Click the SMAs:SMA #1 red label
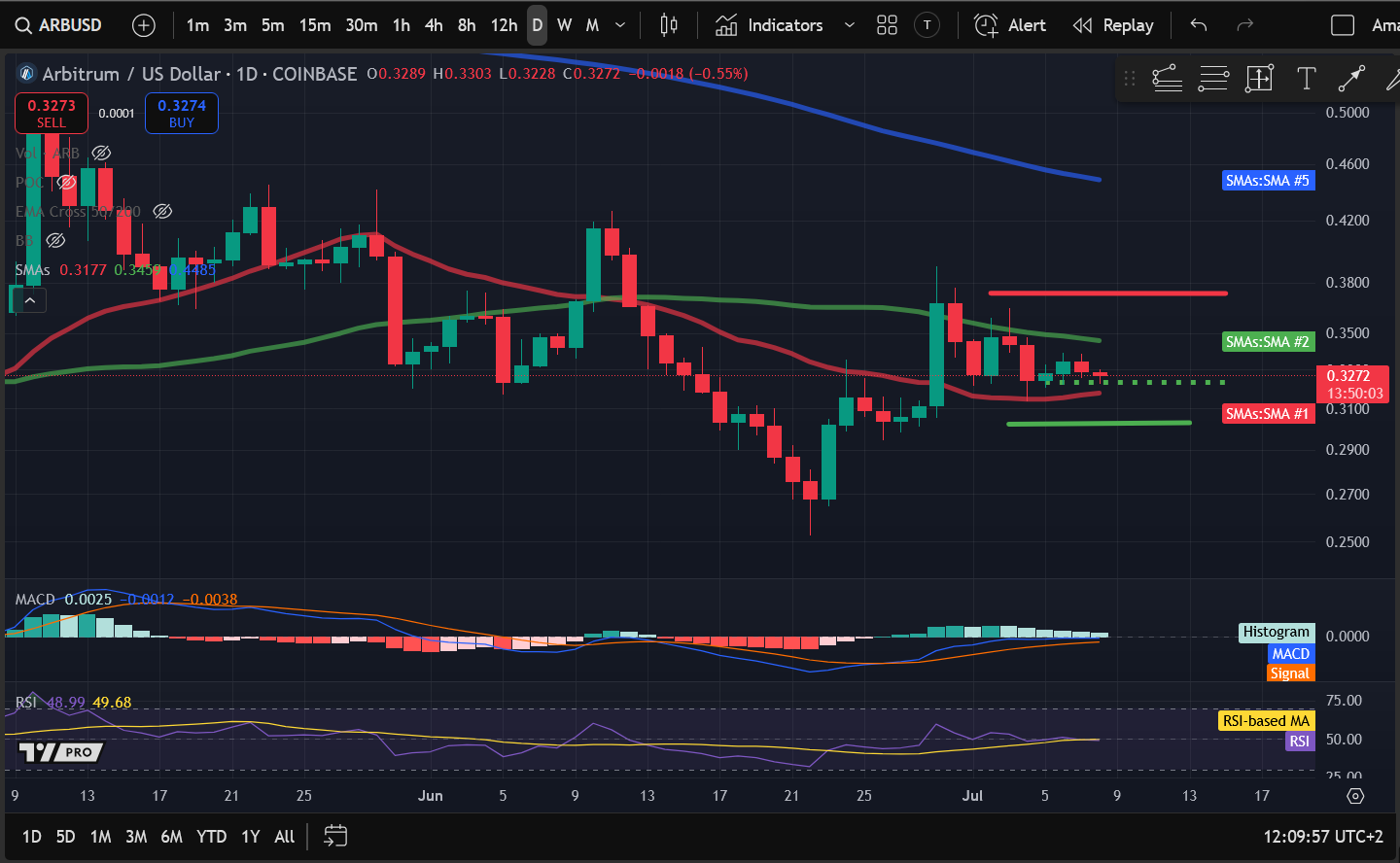The image size is (1400, 863). coord(1268,414)
